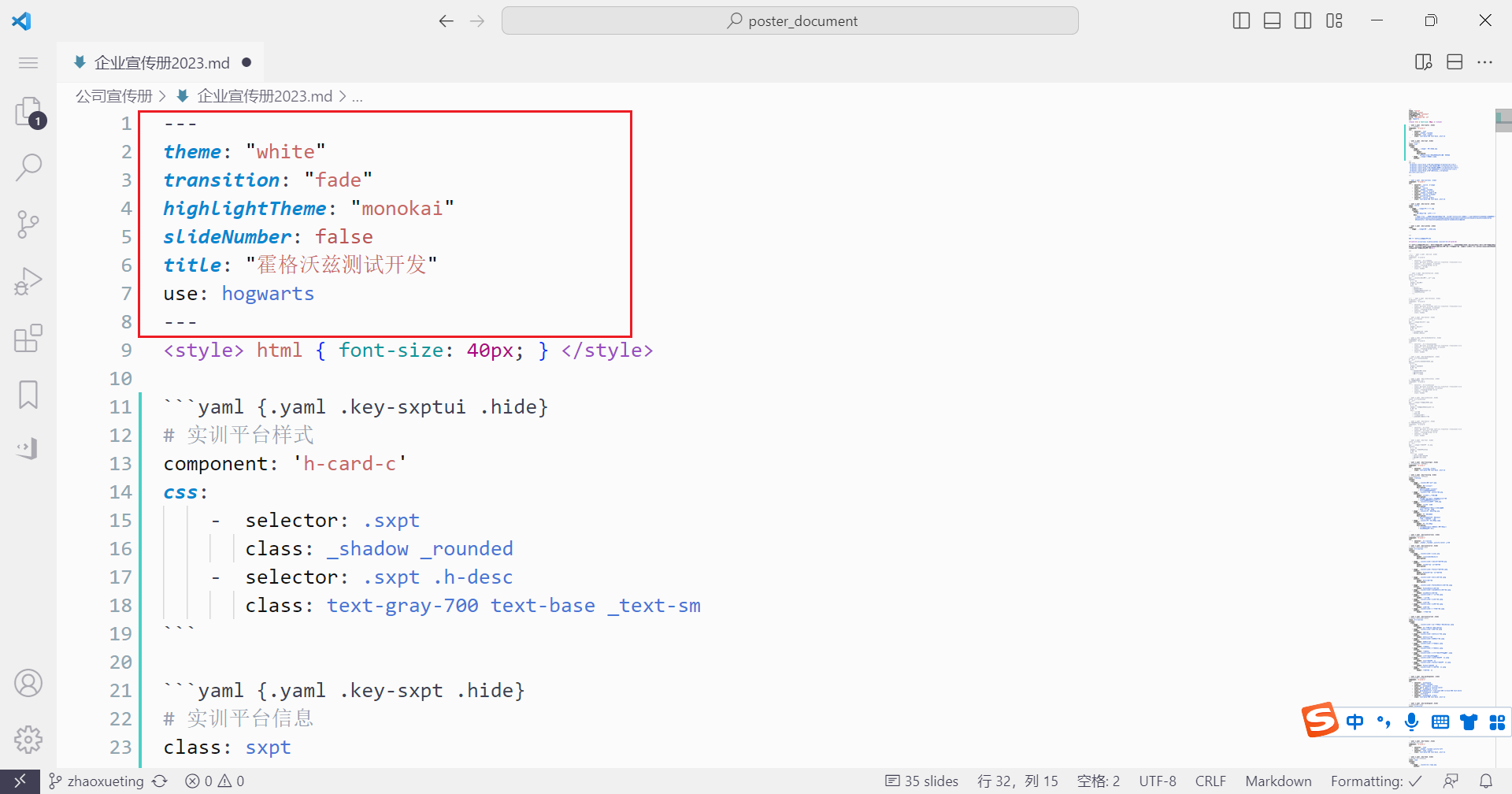Image resolution: width=1512 pixels, height=794 pixels.
Task: Toggle the bottom panel layout button
Action: (x=1272, y=20)
